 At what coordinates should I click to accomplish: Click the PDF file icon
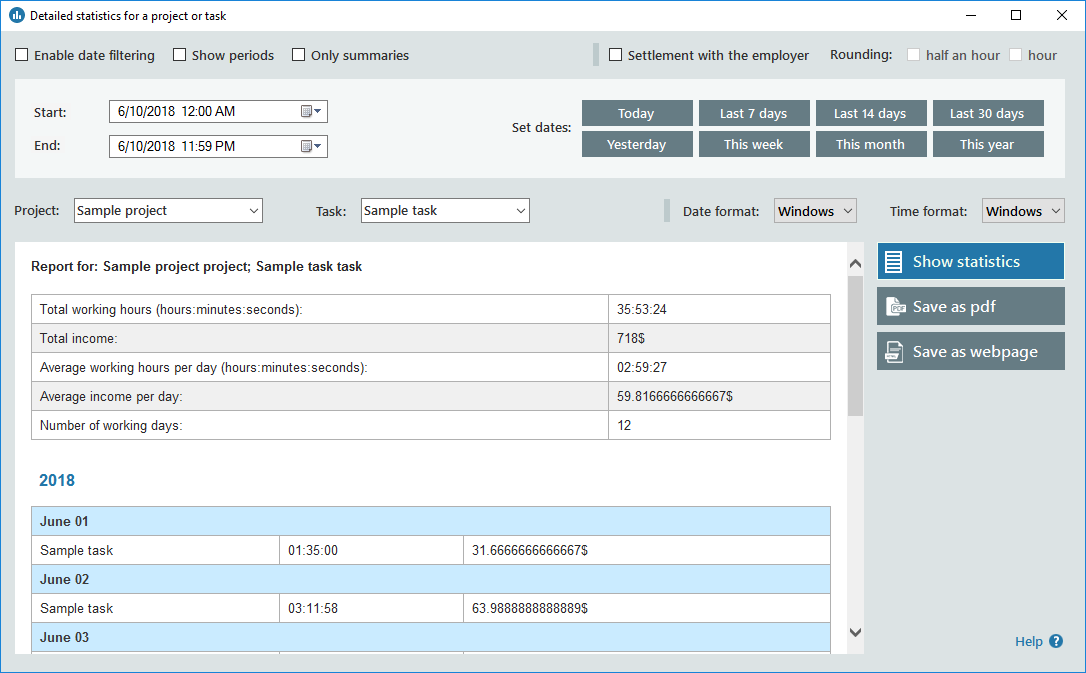[x=895, y=307]
